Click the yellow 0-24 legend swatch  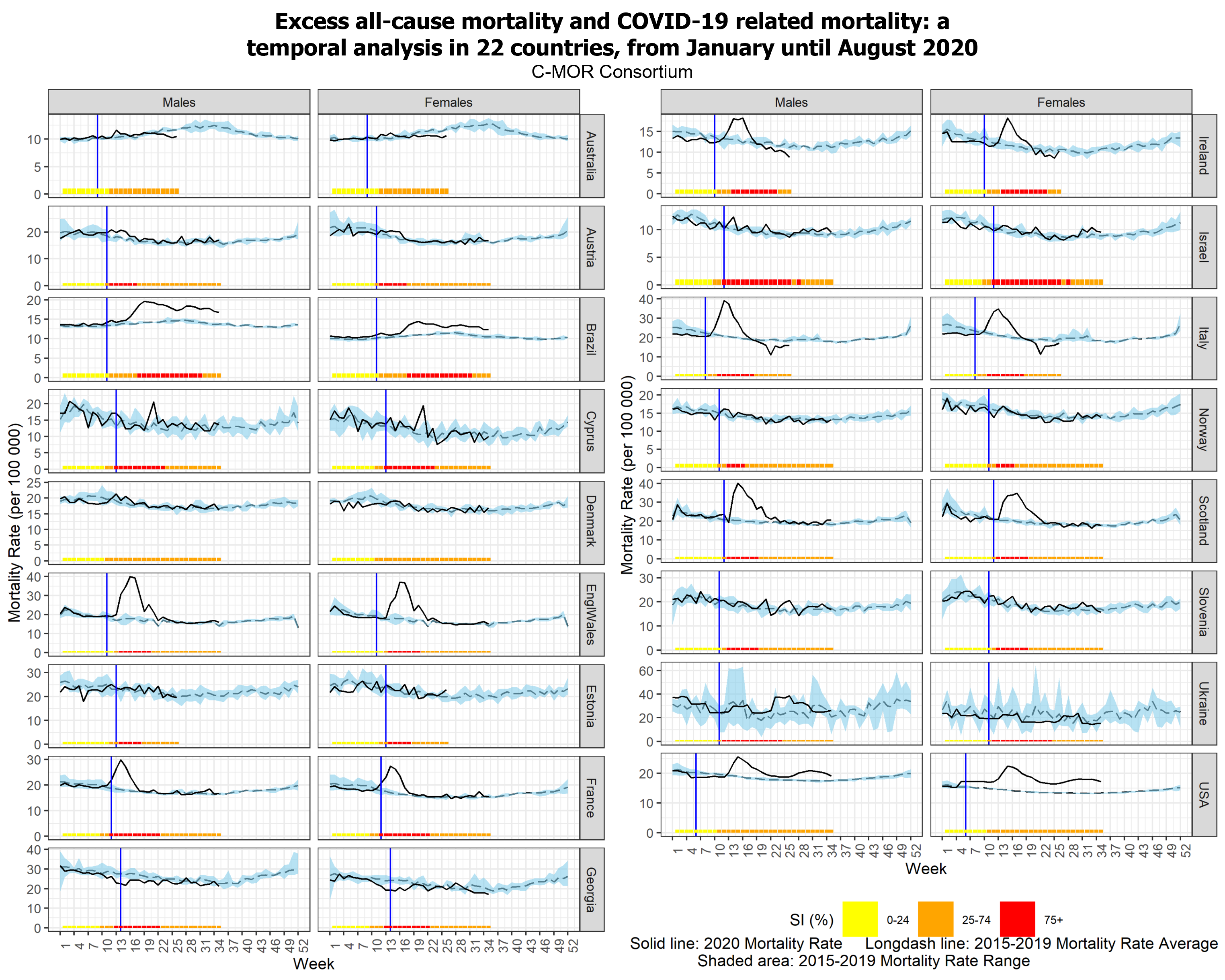coord(860,919)
